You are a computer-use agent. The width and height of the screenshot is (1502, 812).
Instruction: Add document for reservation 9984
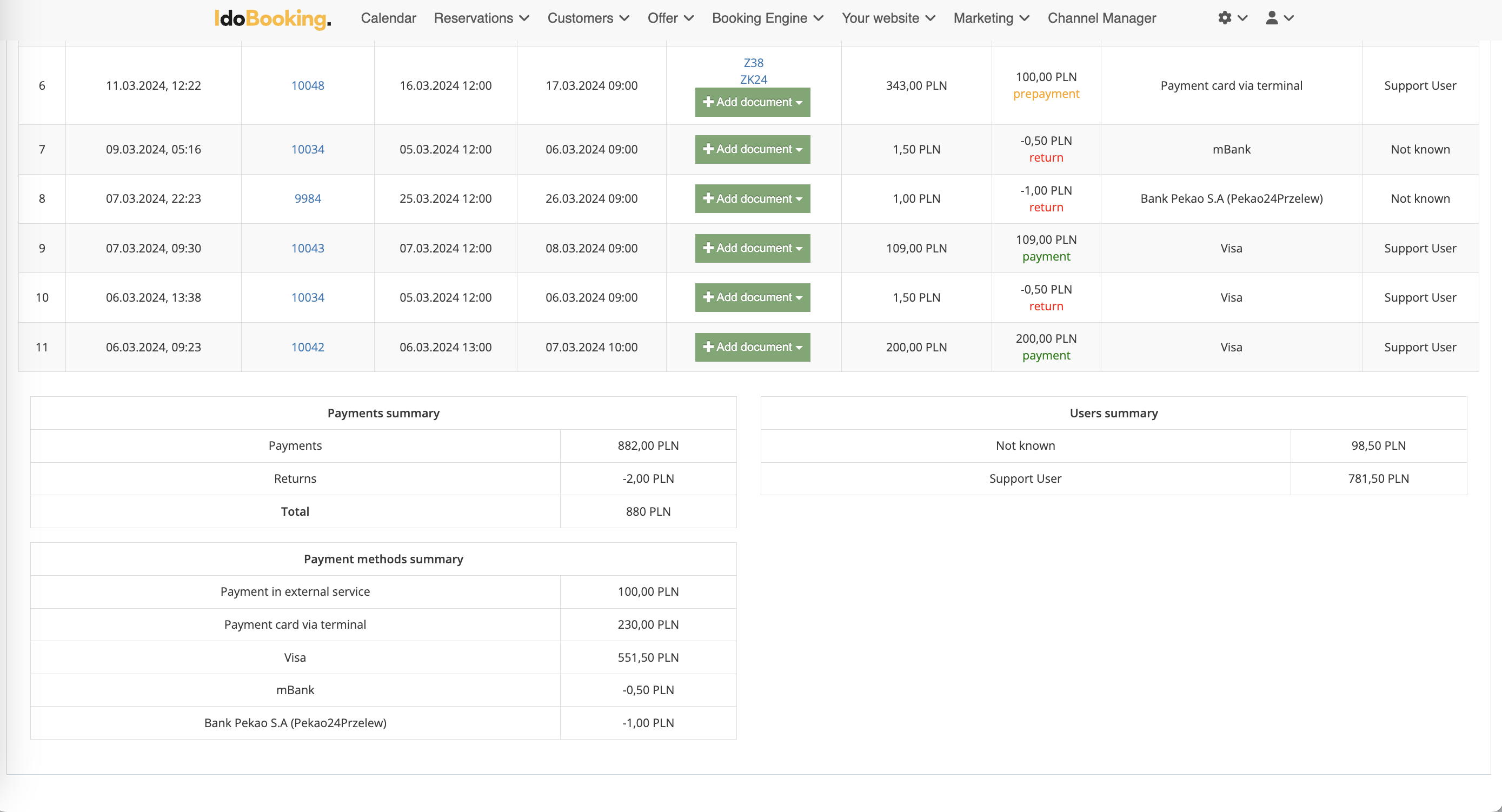(x=752, y=199)
